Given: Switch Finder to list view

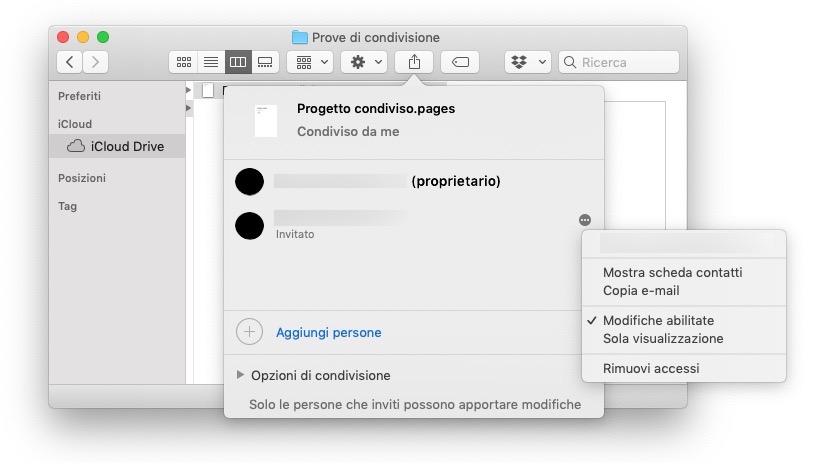Looking at the screenshot, I should click(211, 62).
